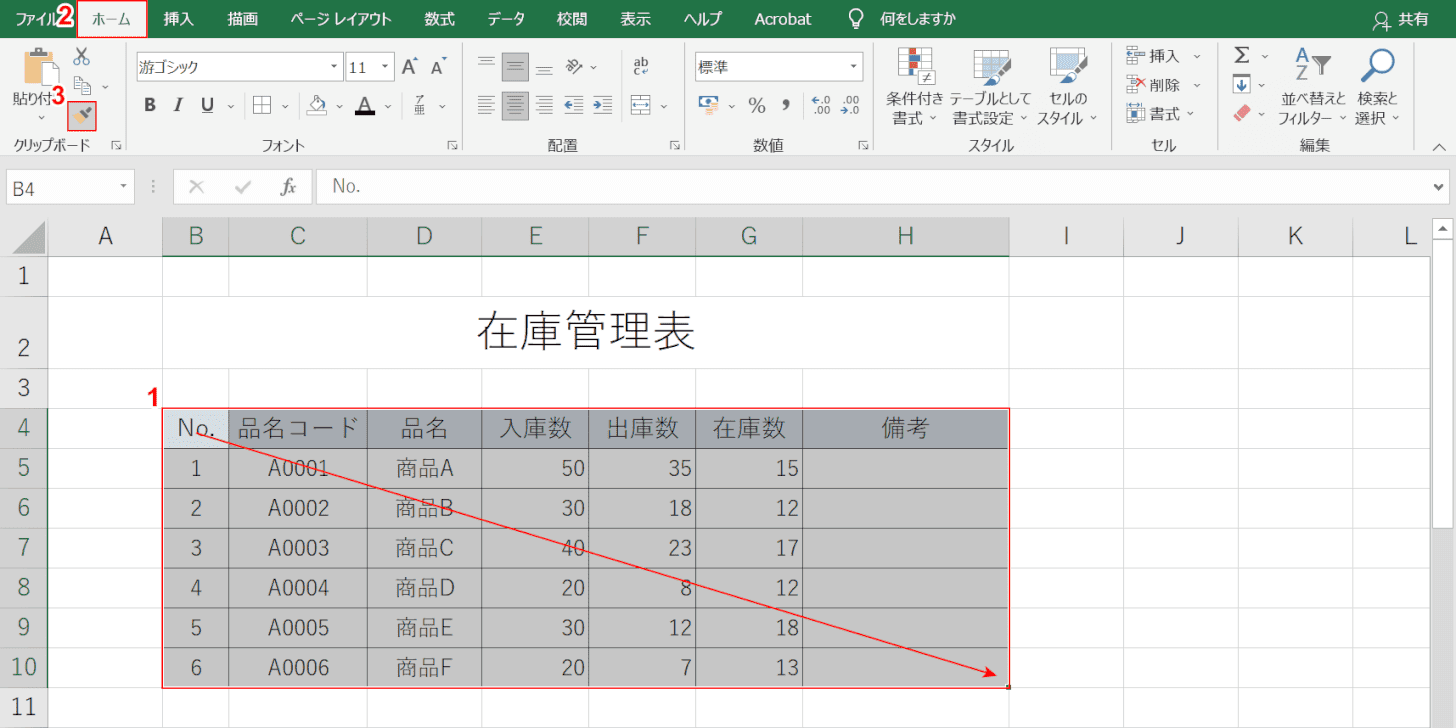Click the Fill down arrow icon

1242,84
